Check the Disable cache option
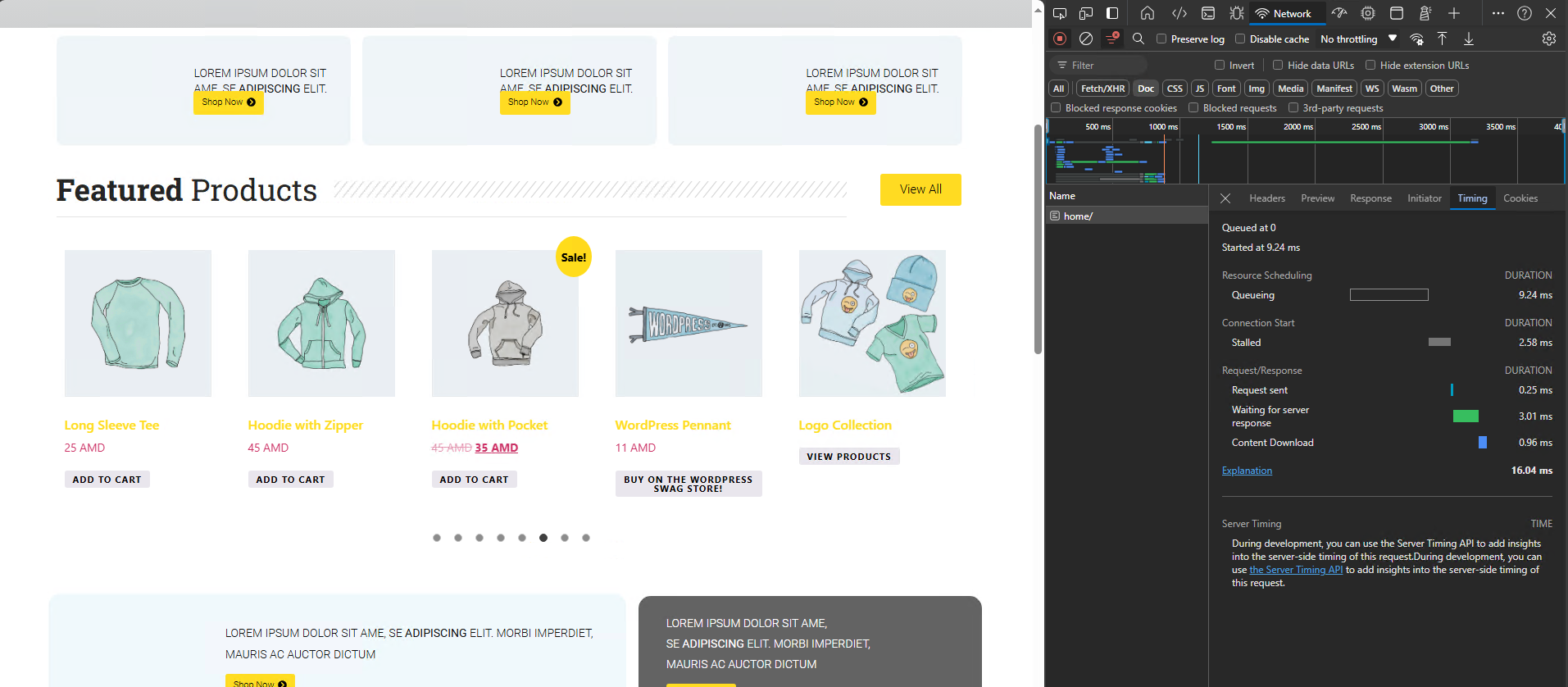The image size is (1568, 687). pyautogui.click(x=1240, y=39)
